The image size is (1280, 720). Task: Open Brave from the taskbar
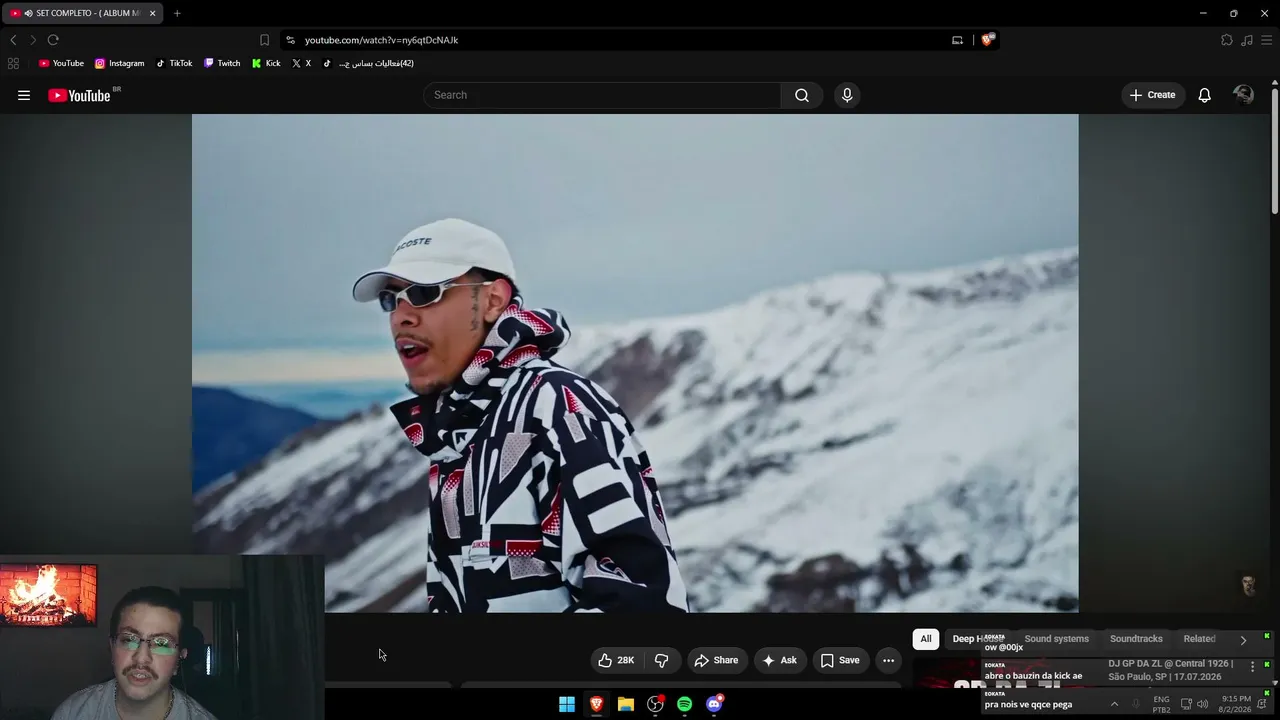tap(596, 704)
